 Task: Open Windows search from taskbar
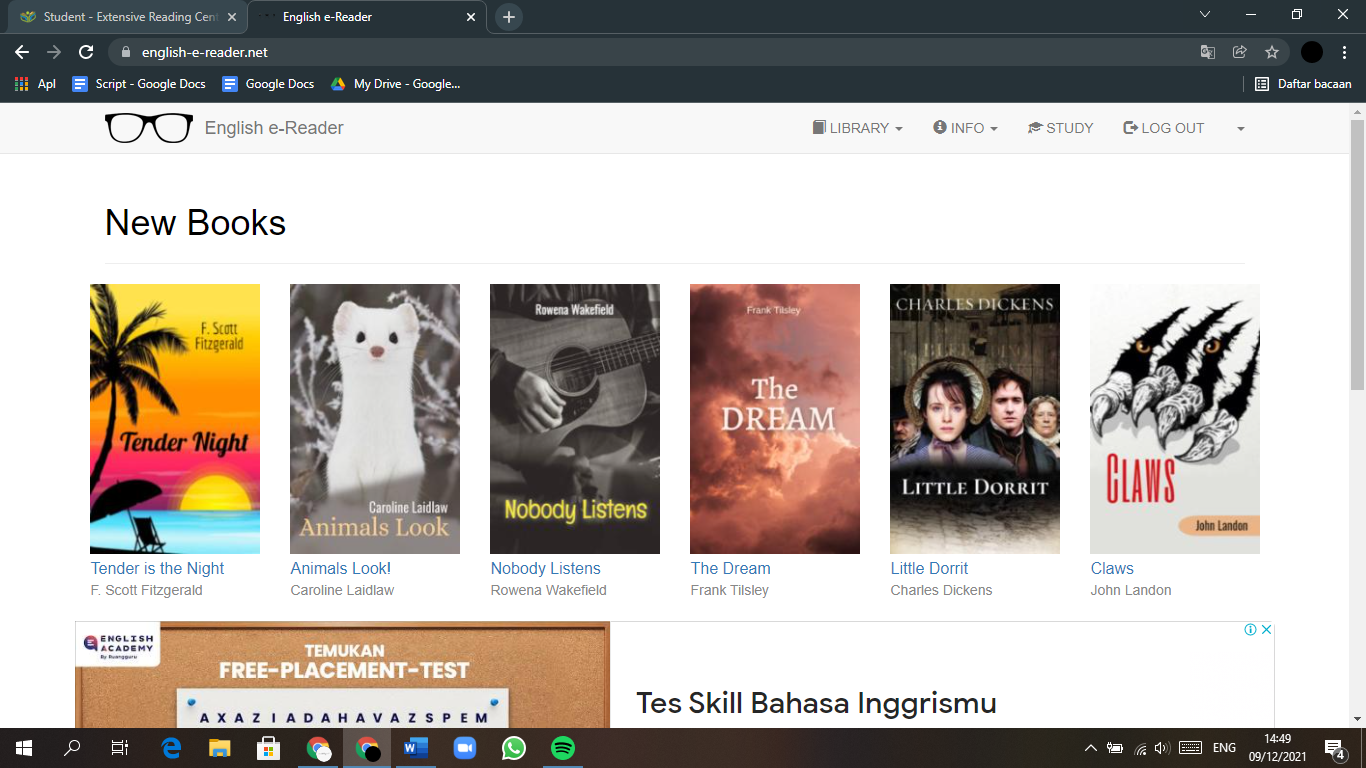pyautogui.click(x=72, y=748)
